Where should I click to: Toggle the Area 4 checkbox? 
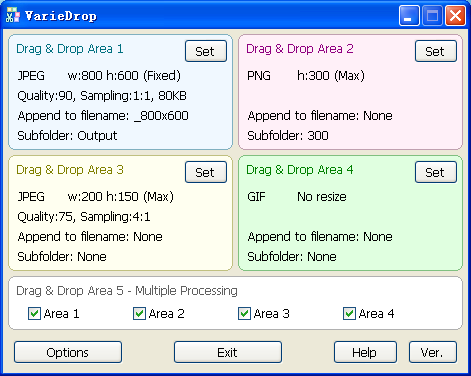tap(349, 314)
